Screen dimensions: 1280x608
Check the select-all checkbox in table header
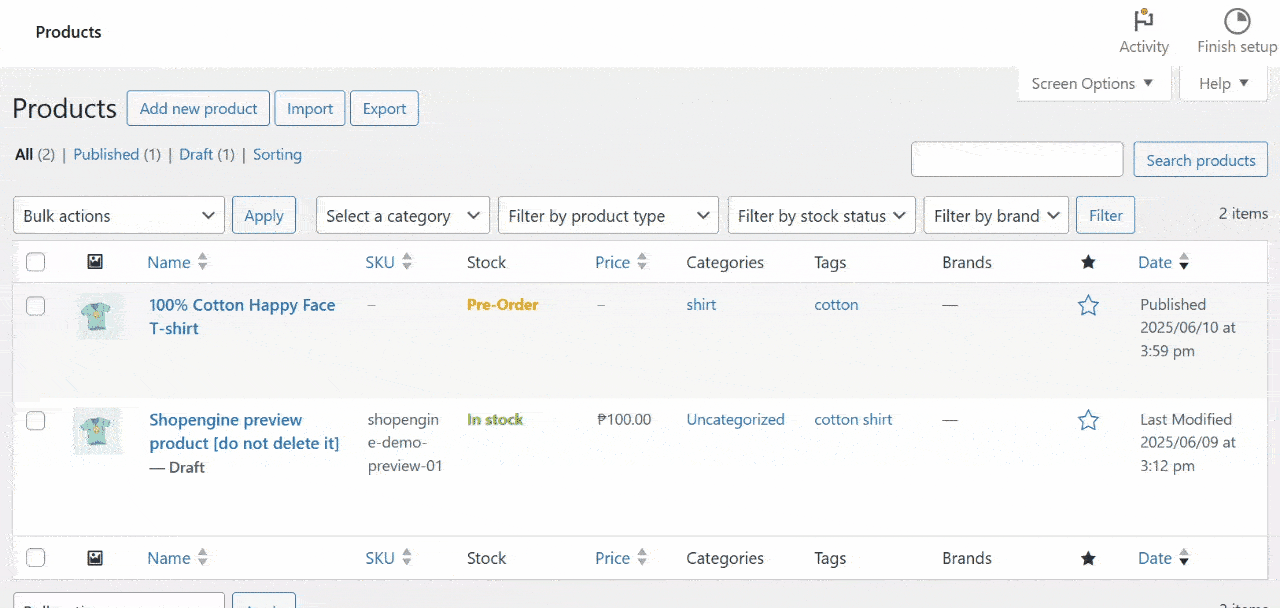[x=36, y=262]
